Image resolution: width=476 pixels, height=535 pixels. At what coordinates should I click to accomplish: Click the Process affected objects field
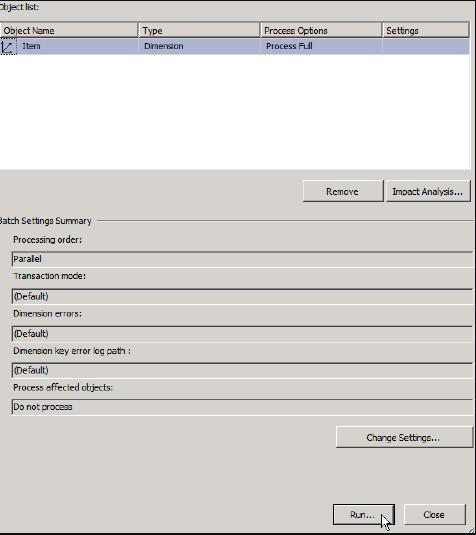pyautogui.click(x=242, y=407)
